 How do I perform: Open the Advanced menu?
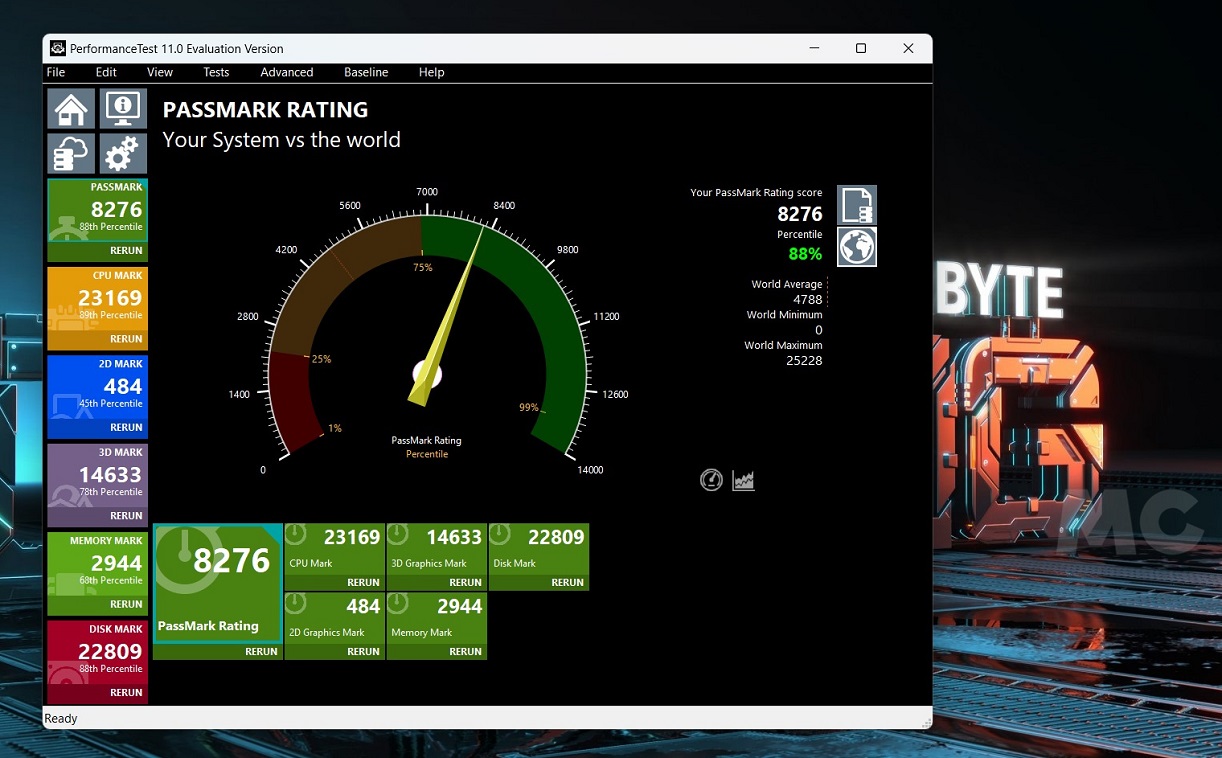(287, 72)
